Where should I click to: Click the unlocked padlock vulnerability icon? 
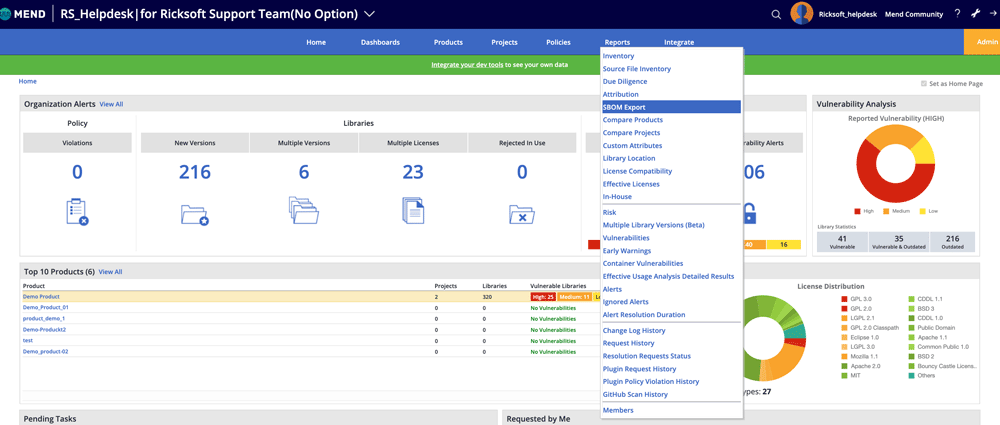click(x=750, y=214)
